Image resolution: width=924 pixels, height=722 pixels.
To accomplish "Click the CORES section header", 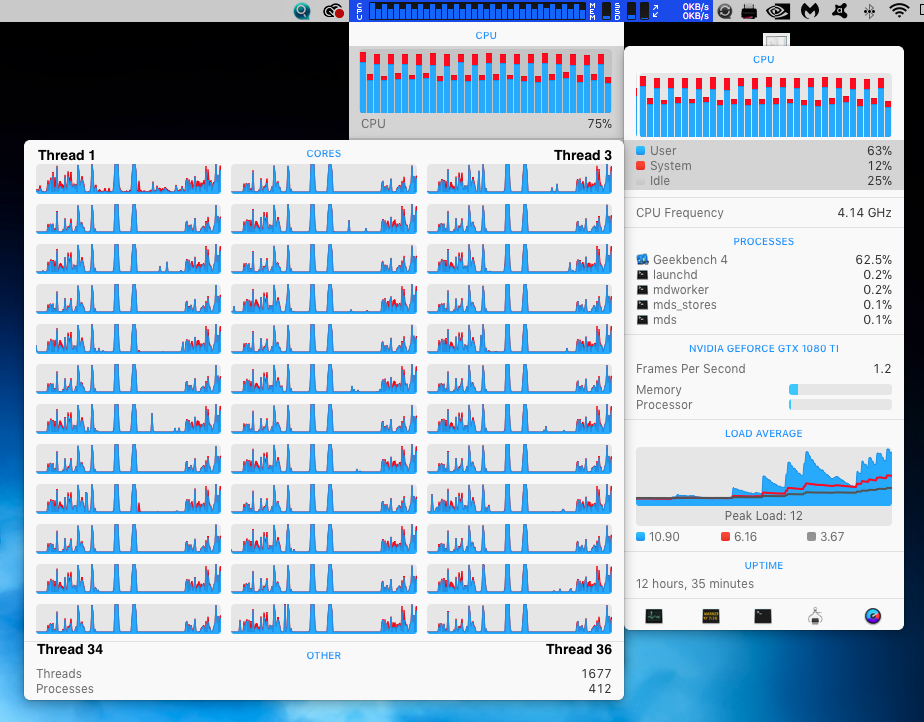I will click(x=324, y=153).
